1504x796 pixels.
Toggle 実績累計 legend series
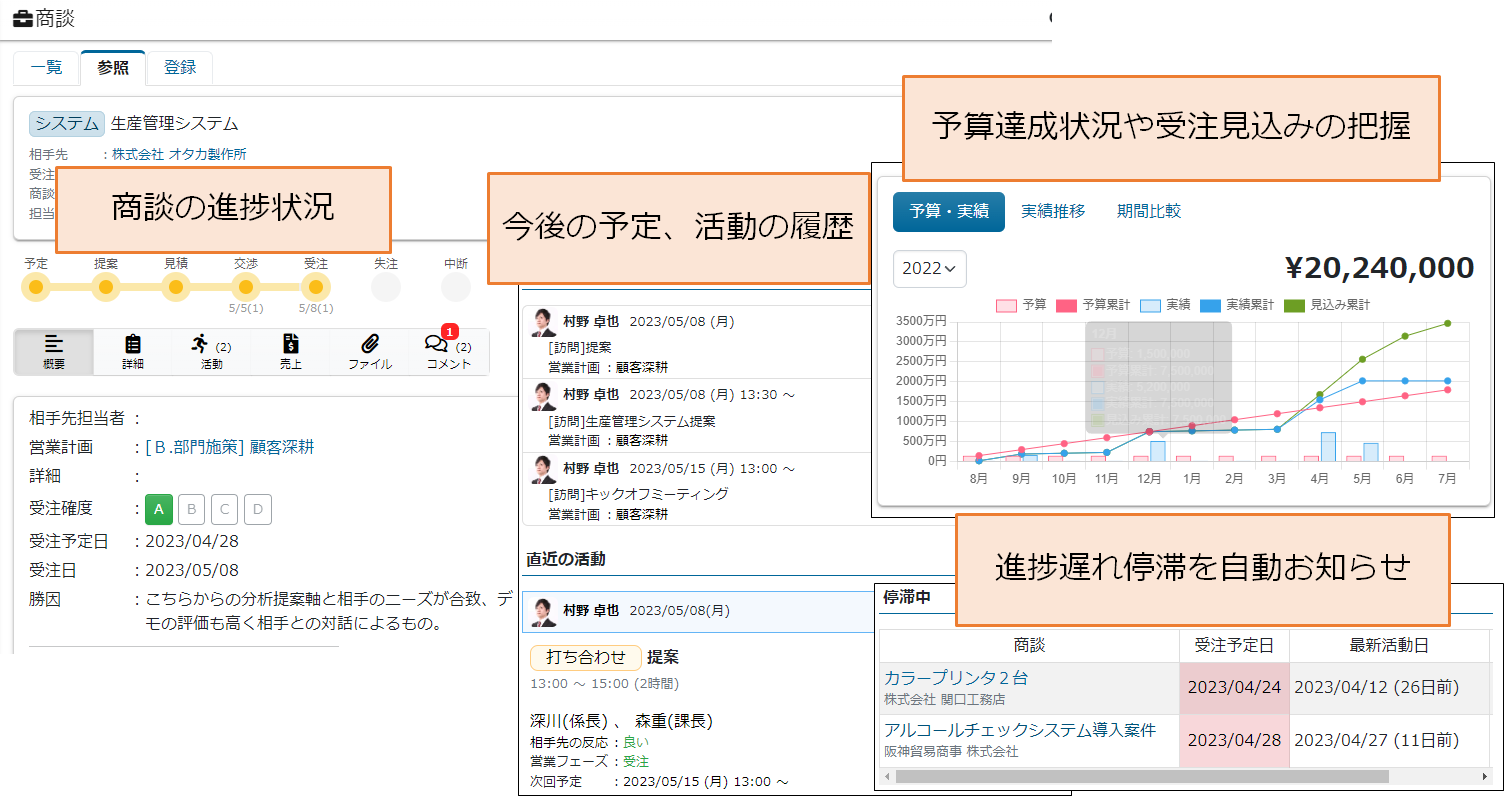[1239, 305]
